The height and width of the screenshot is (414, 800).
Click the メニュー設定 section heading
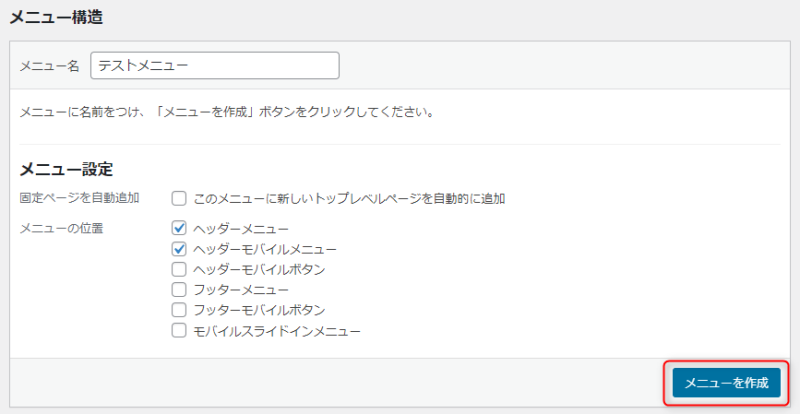[67, 169]
